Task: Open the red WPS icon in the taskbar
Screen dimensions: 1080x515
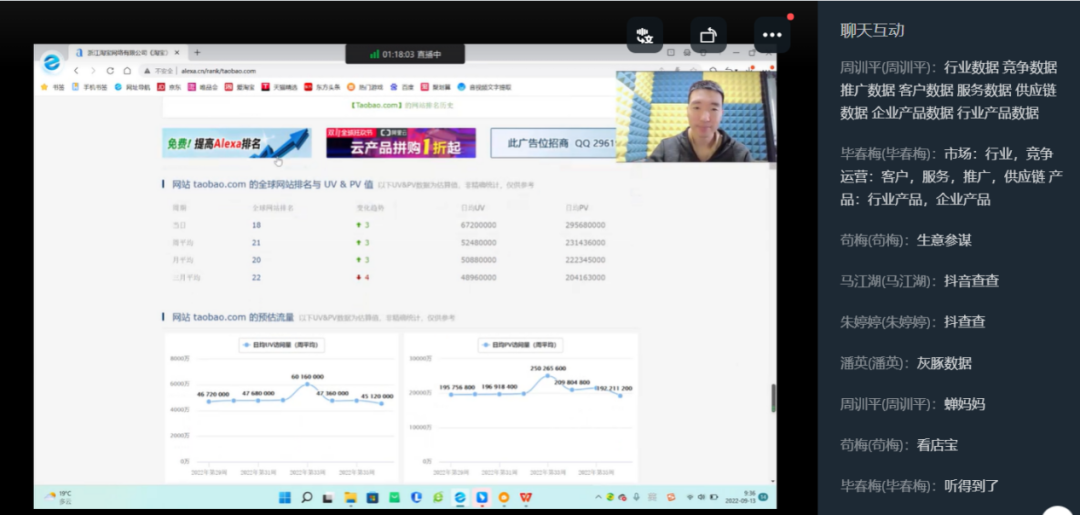Action: (525, 497)
